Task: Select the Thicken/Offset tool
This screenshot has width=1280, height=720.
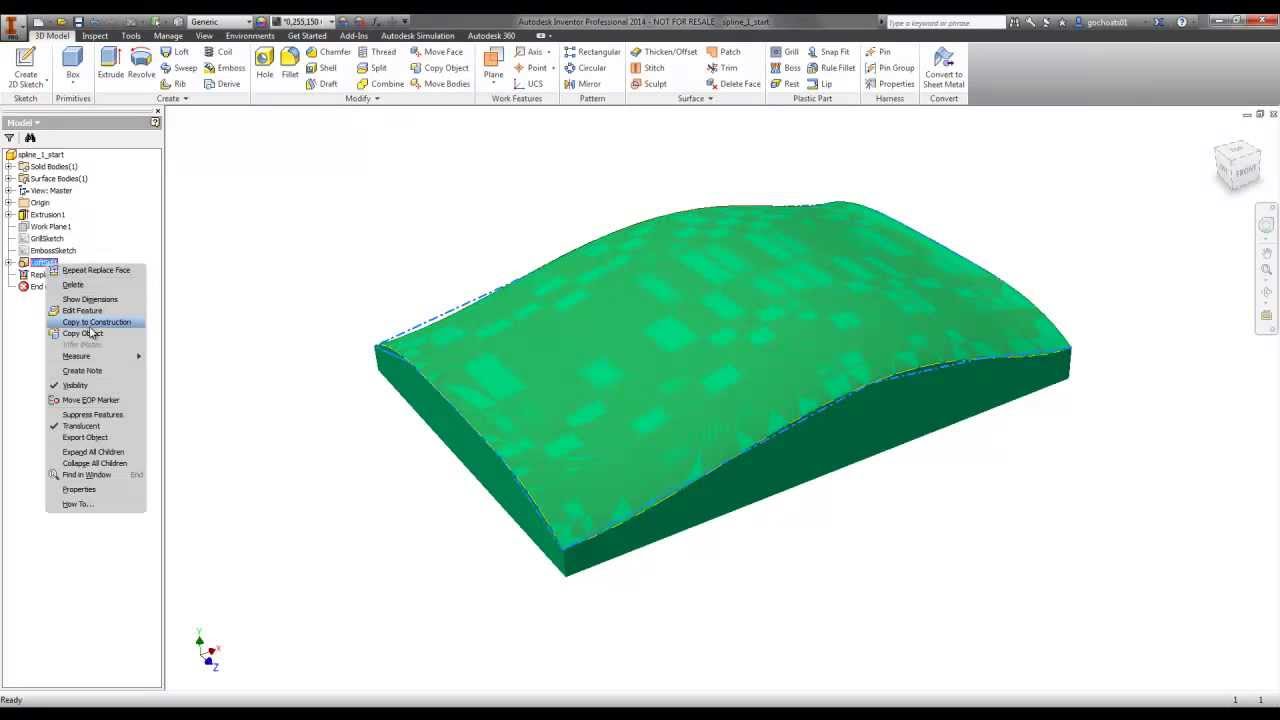Action: pos(663,52)
